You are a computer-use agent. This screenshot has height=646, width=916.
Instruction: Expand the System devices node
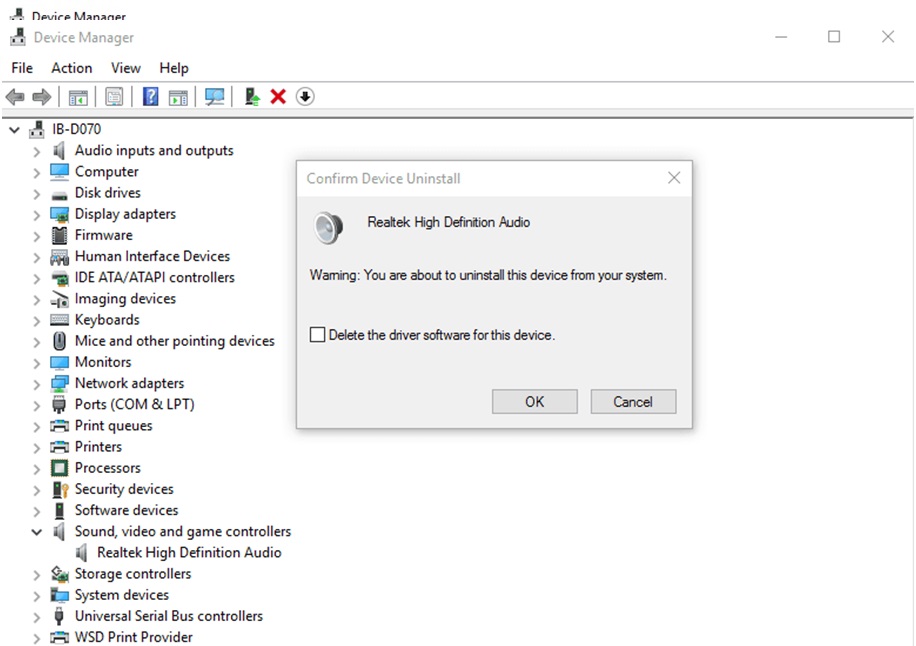pyautogui.click(x=37, y=596)
